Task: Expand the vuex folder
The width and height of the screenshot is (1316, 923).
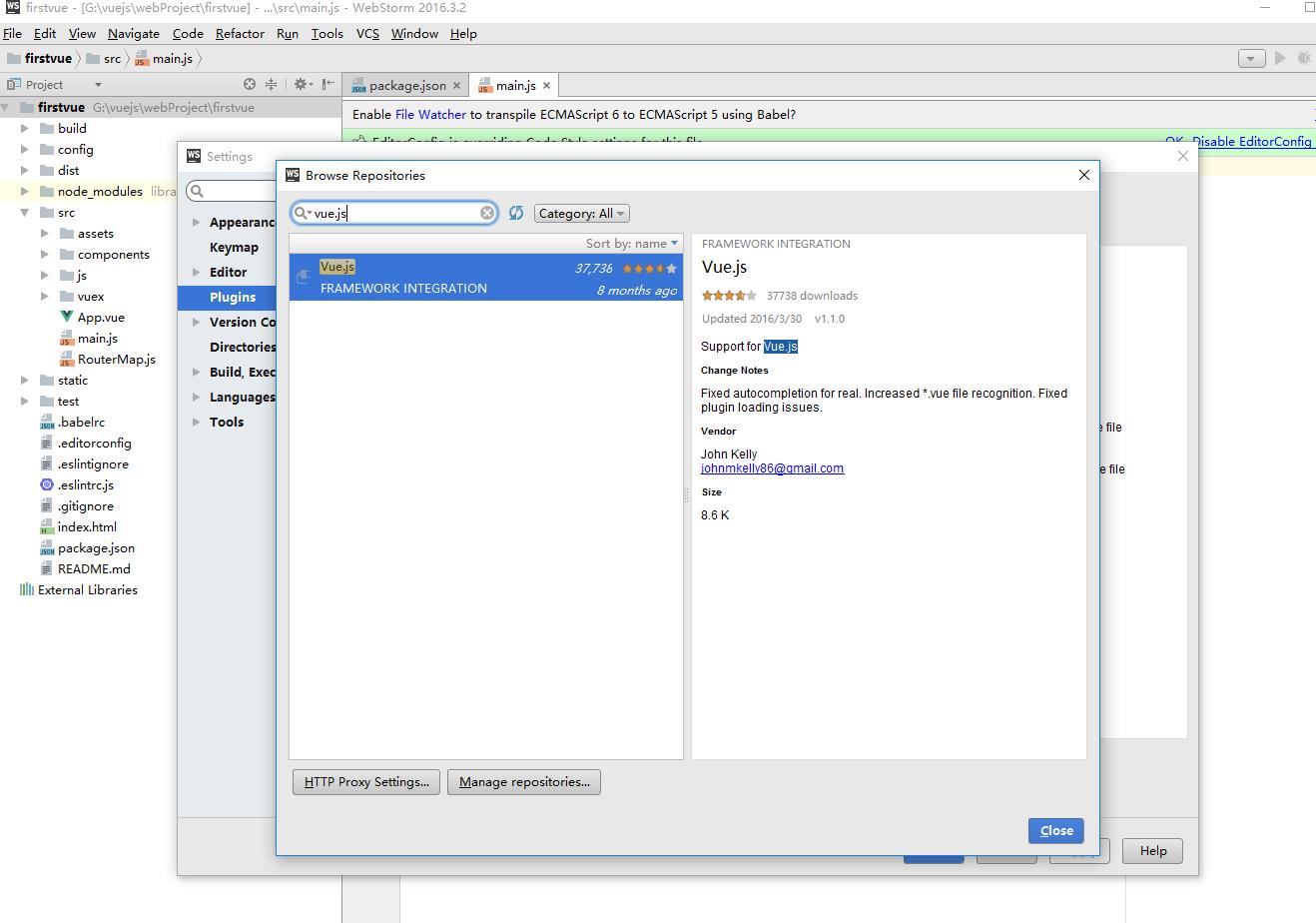Action: pyautogui.click(x=45, y=297)
